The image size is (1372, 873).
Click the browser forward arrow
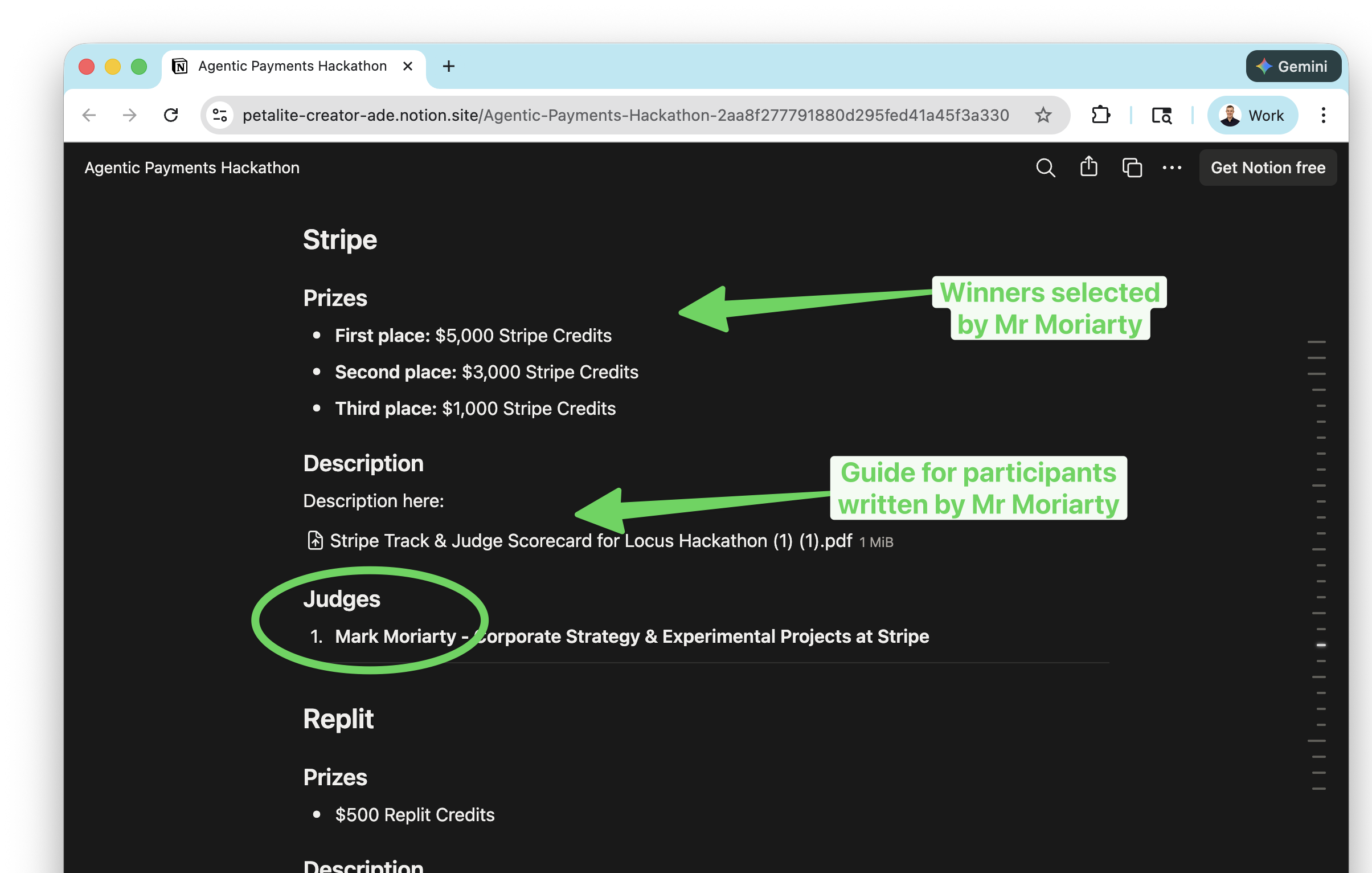click(130, 115)
